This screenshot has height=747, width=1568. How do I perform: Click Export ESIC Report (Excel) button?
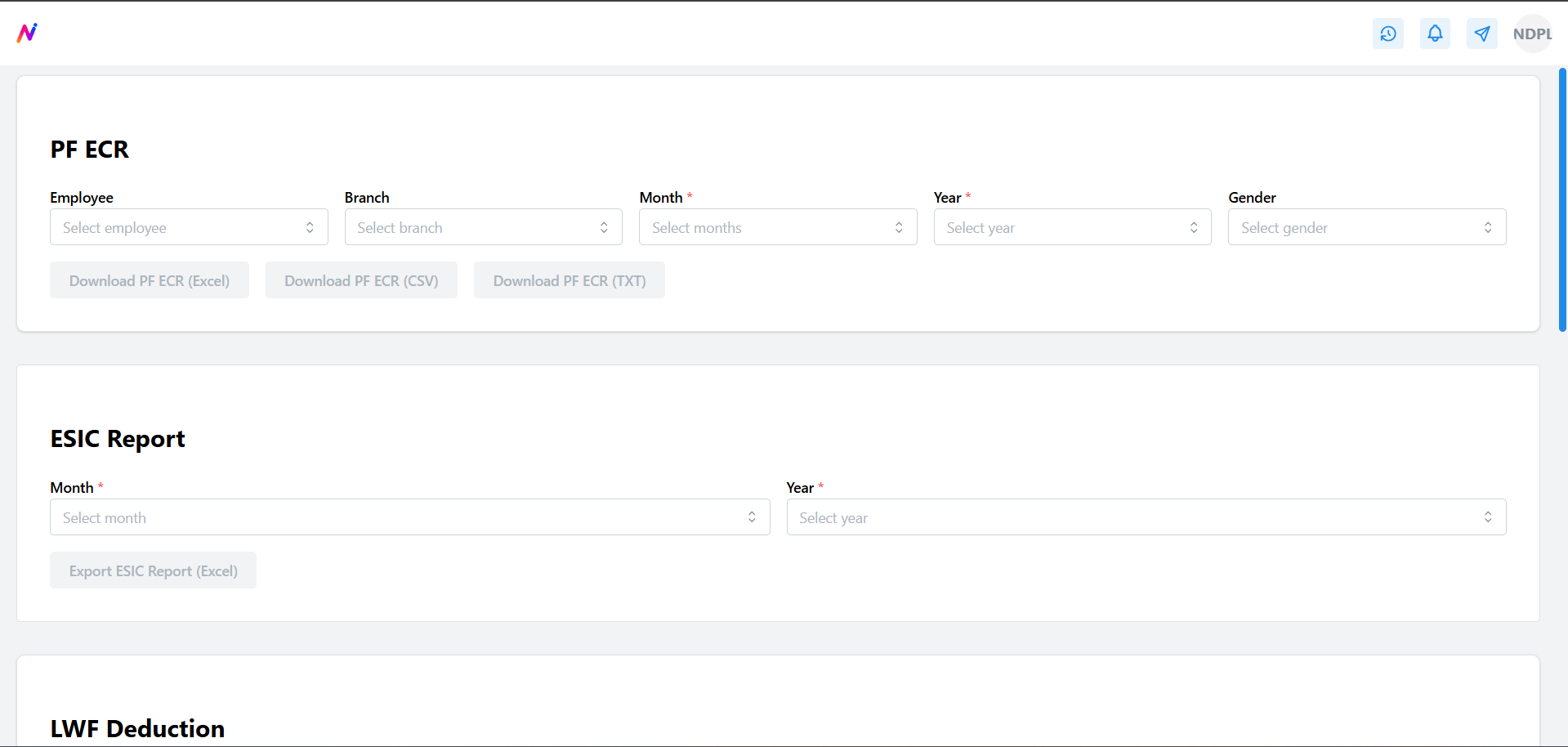[154, 570]
